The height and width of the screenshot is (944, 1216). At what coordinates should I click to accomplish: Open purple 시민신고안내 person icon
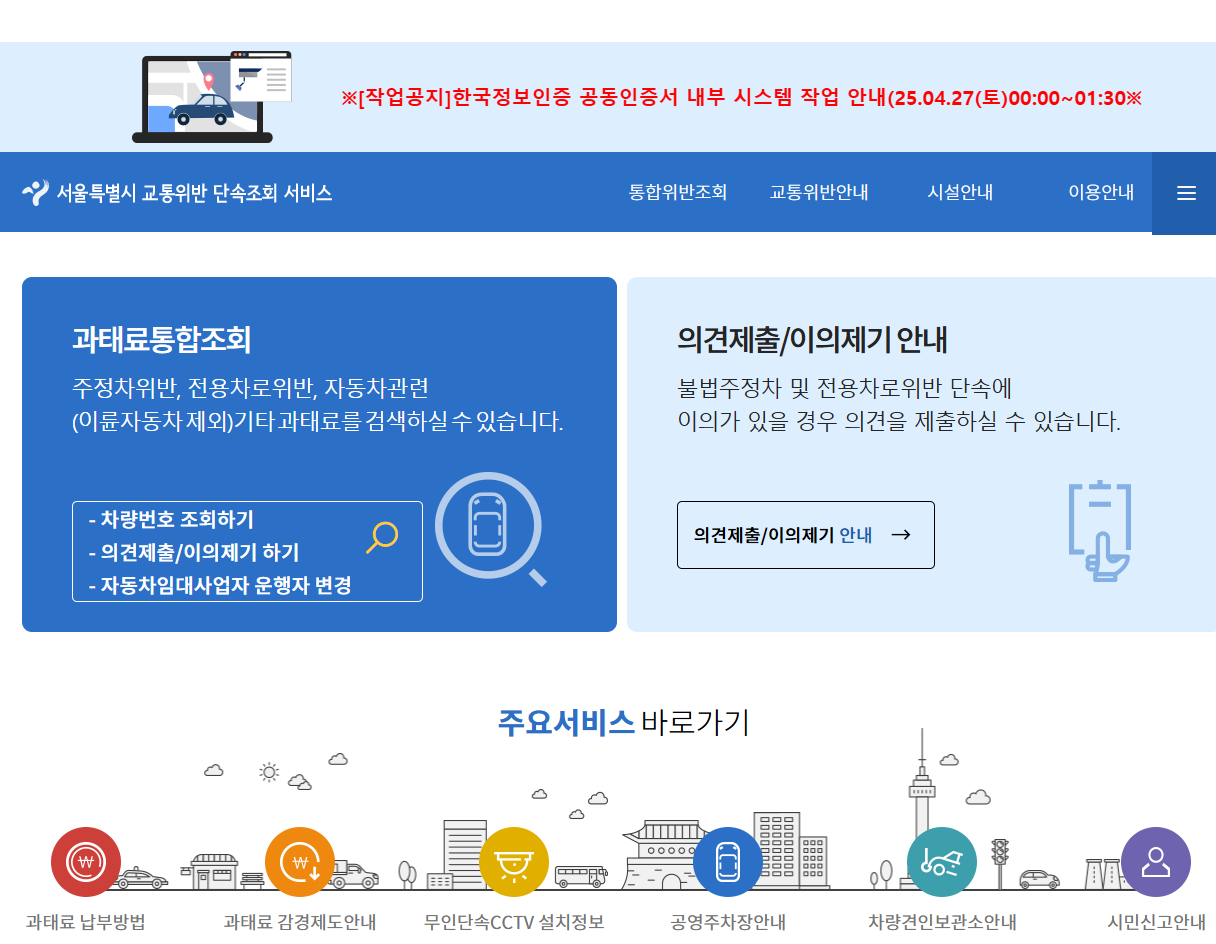pos(1156,862)
